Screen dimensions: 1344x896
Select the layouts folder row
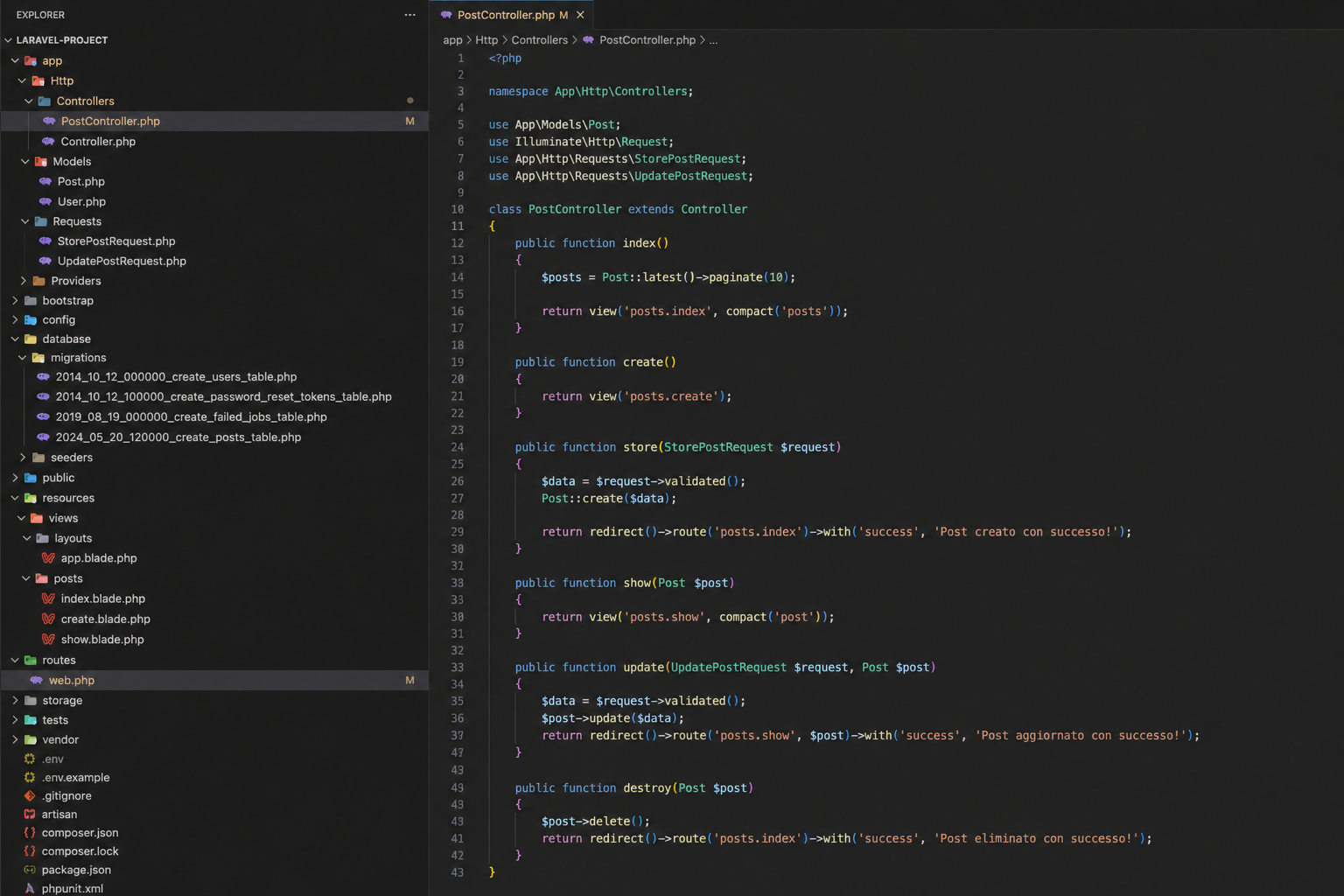(x=214, y=538)
